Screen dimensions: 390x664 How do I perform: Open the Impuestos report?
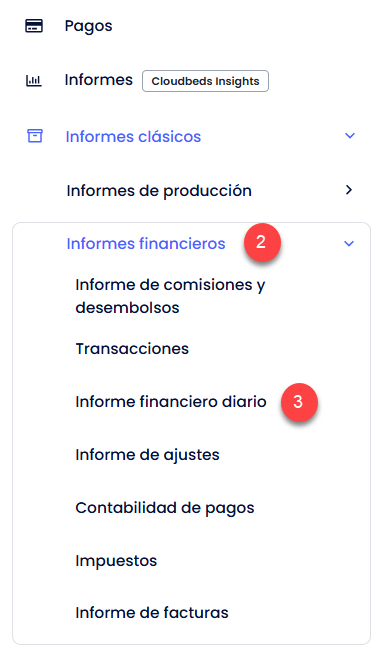click(x=116, y=561)
